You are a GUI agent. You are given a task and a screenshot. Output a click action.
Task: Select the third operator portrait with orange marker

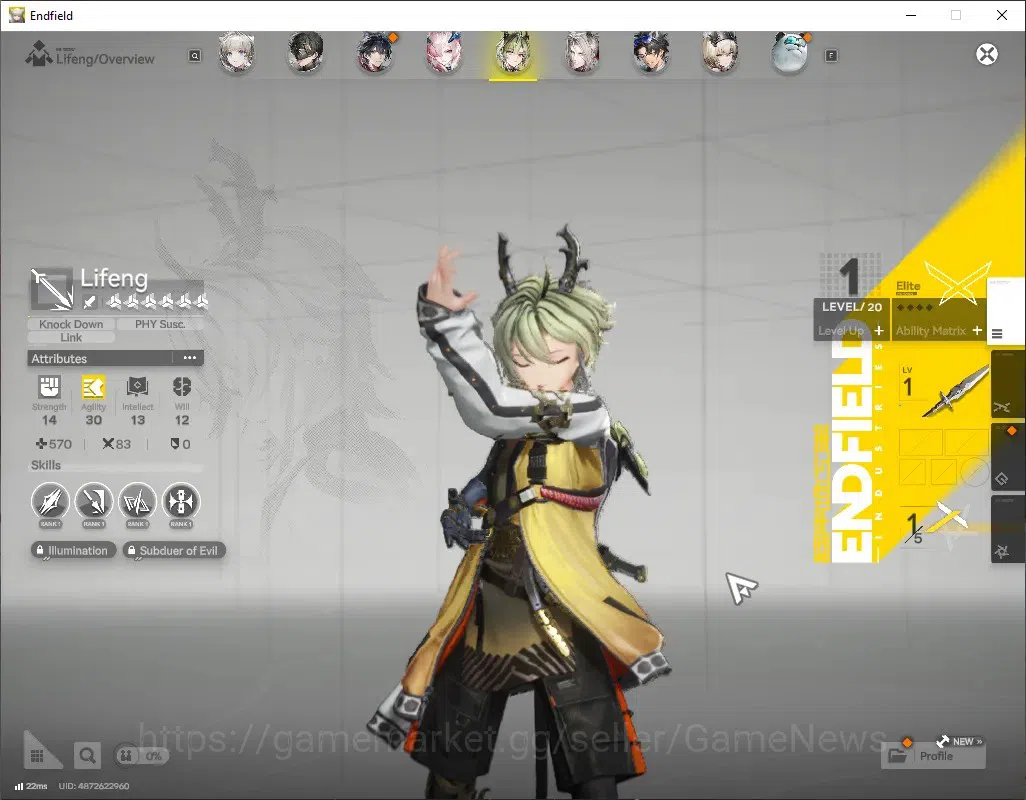tap(375, 52)
